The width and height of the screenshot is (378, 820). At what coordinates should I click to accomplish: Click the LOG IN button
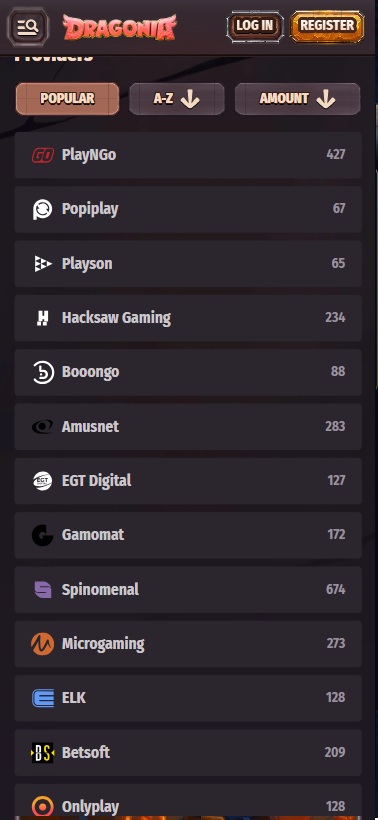click(255, 26)
